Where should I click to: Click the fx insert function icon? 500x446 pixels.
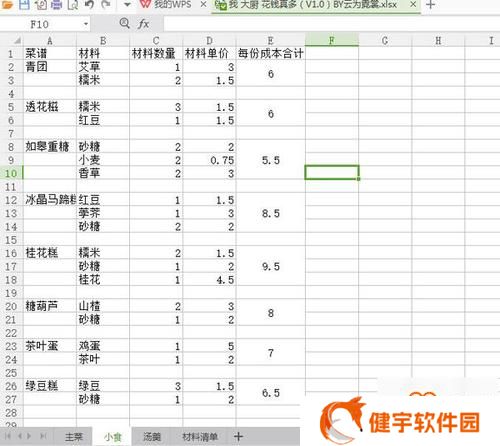(143, 24)
